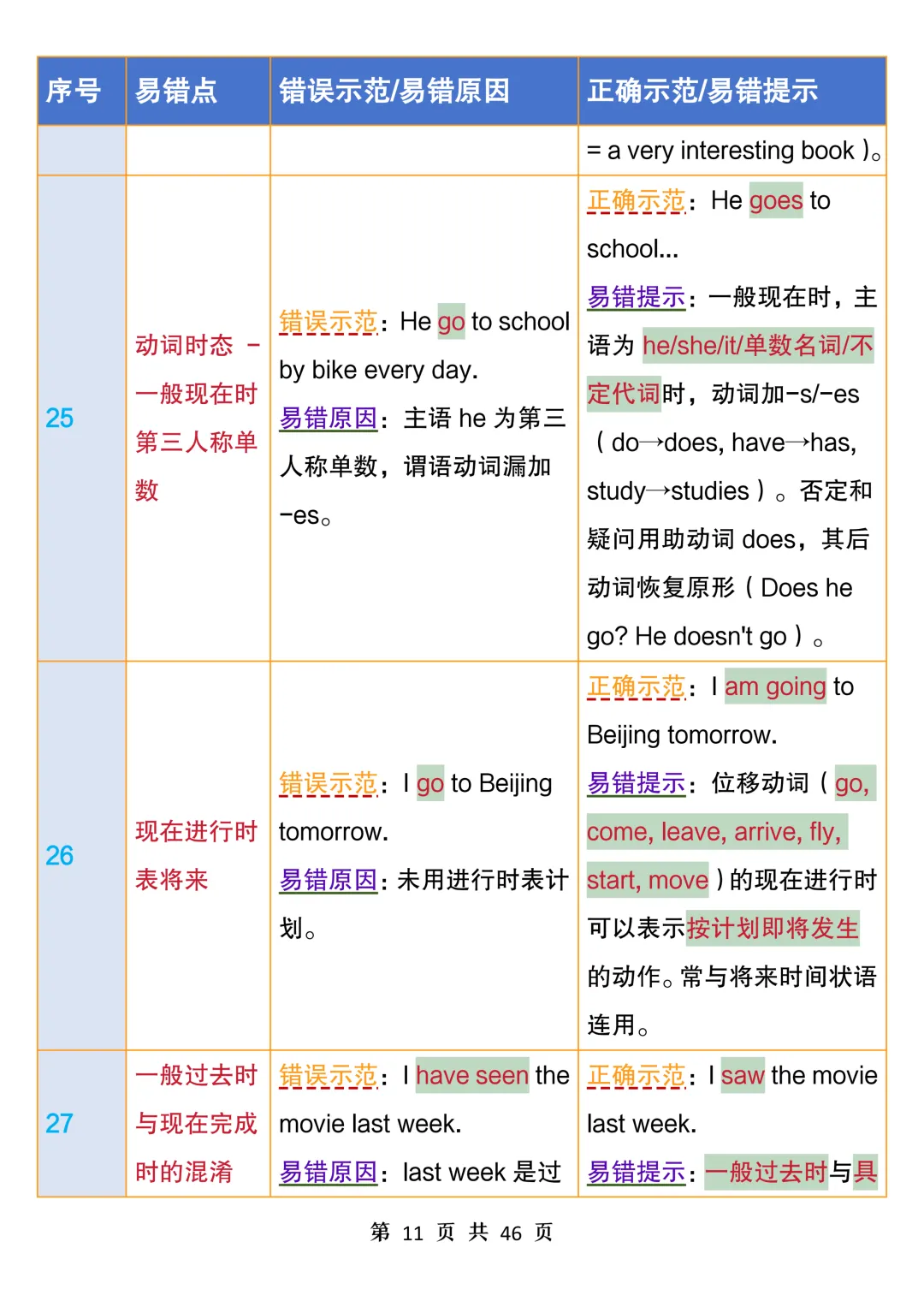Image resolution: width=924 pixels, height=1307 pixels.
Task: Click row number 25
Action: point(60,418)
